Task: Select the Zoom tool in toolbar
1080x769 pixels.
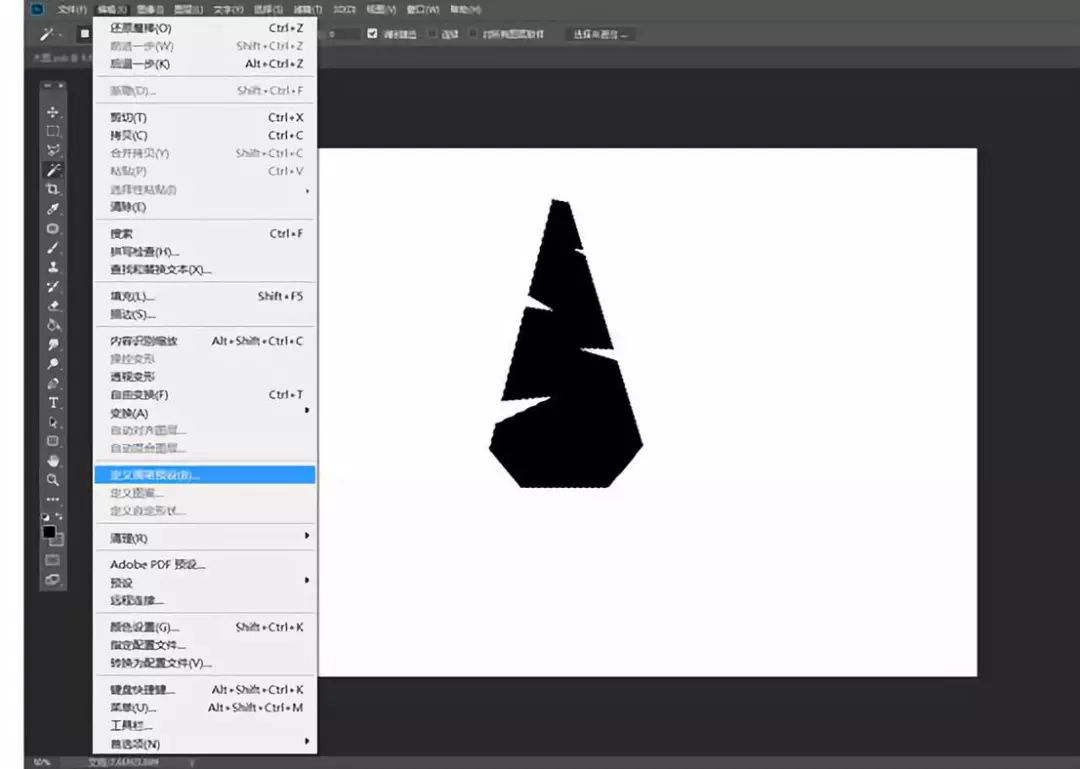Action: point(53,480)
